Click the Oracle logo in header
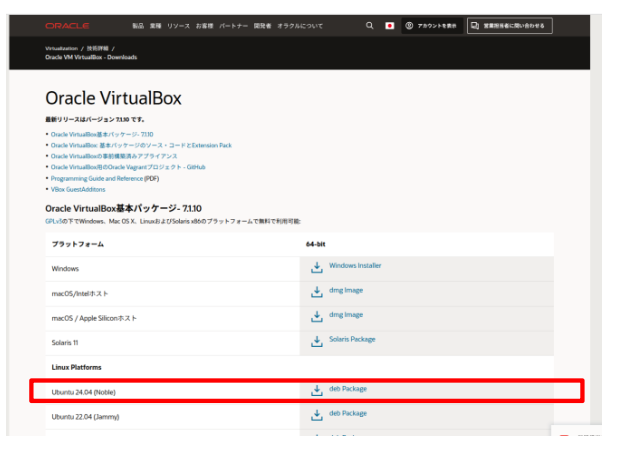This screenshot has width=626, height=450. [66, 25]
